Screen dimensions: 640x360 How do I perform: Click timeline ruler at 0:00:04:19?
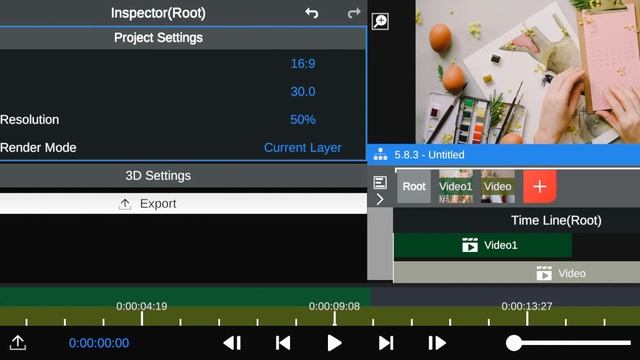pos(142,306)
